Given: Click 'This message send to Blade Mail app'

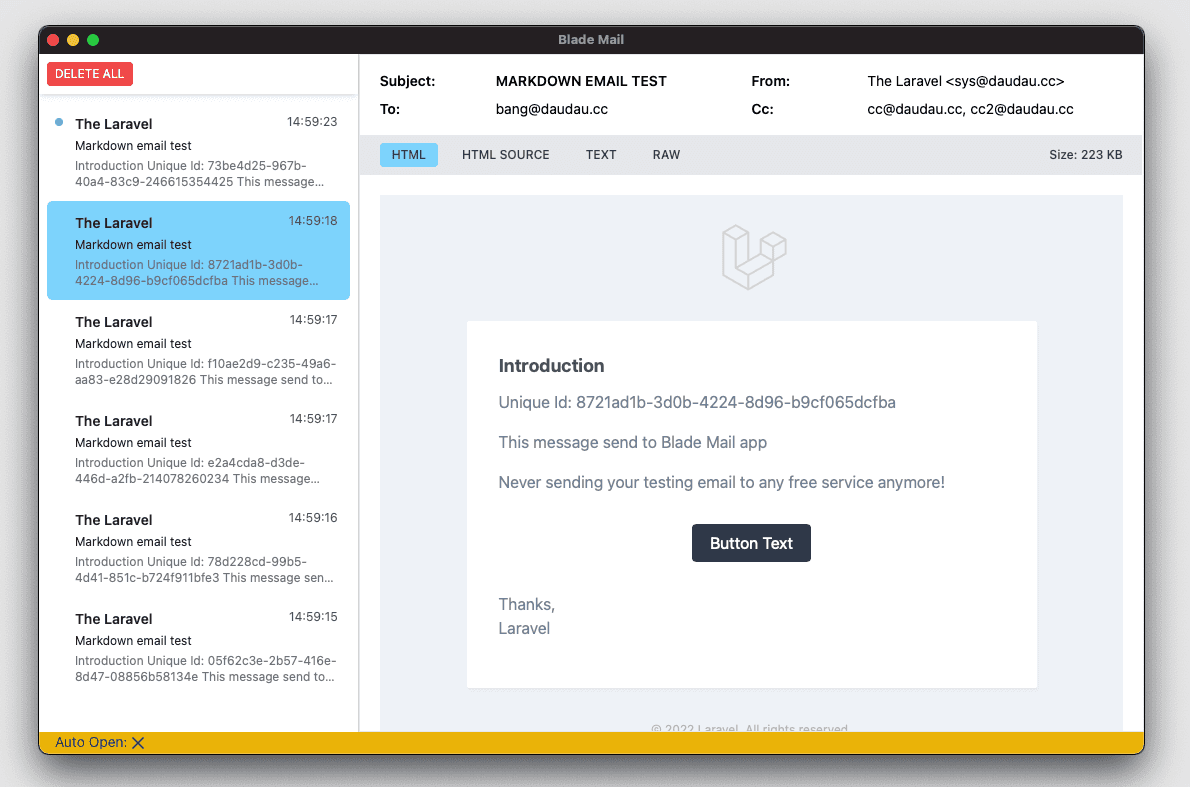Looking at the screenshot, I should [x=632, y=442].
